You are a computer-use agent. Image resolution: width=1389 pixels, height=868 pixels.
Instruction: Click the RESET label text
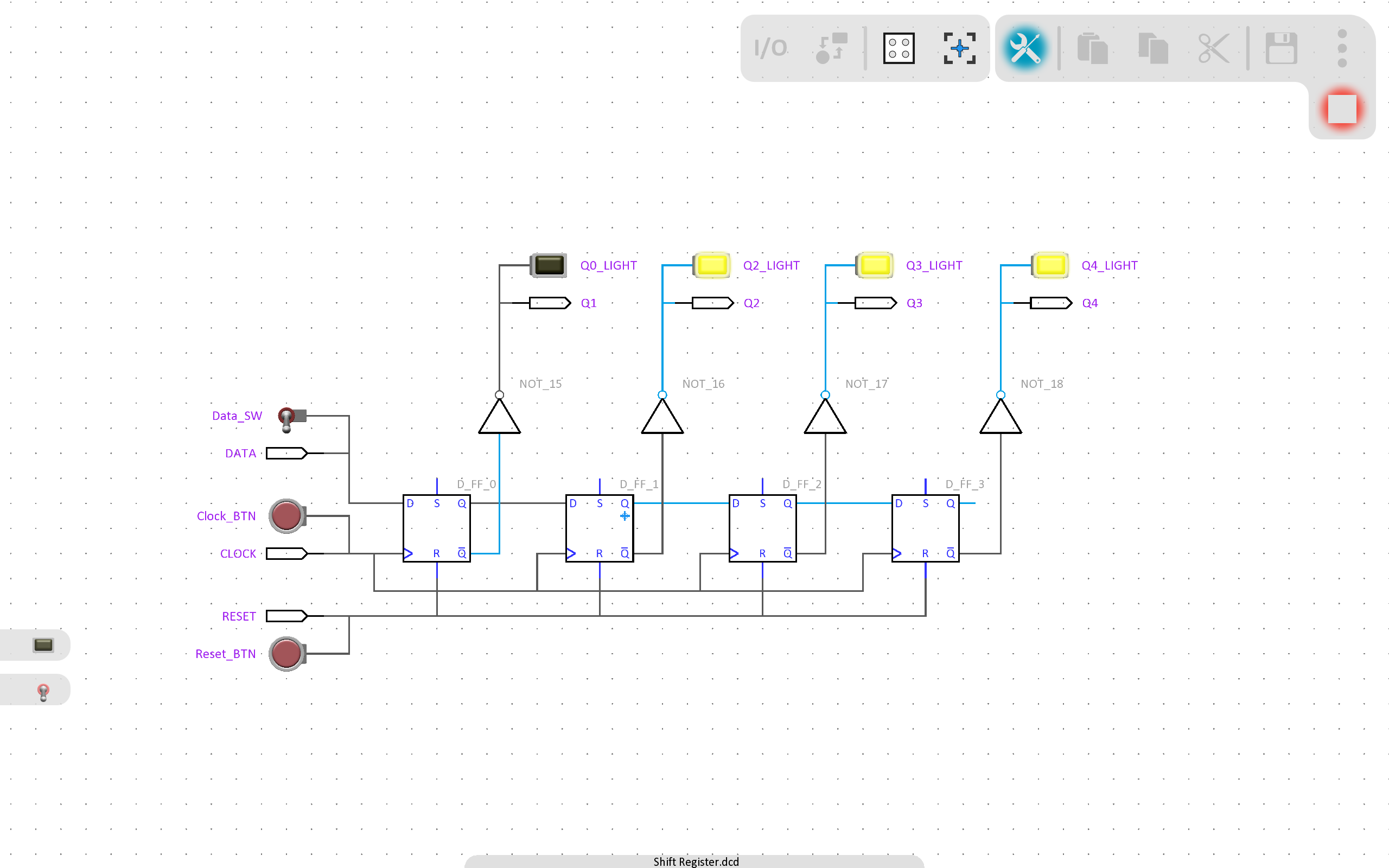coord(239,617)
